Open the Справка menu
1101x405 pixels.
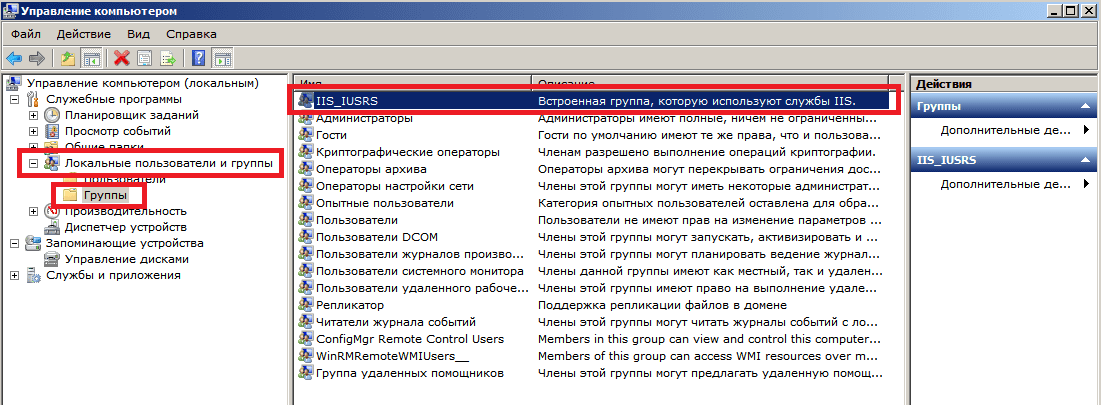tap(192, 34)
